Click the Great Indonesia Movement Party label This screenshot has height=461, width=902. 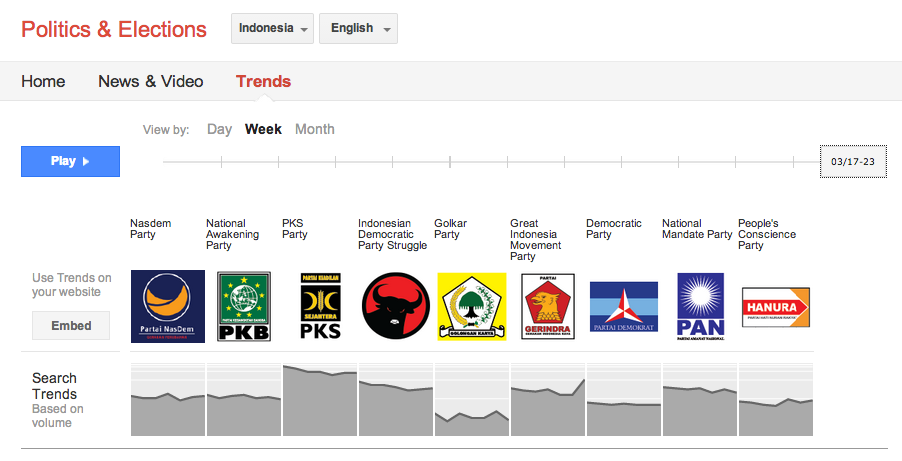tap(536, 239)
